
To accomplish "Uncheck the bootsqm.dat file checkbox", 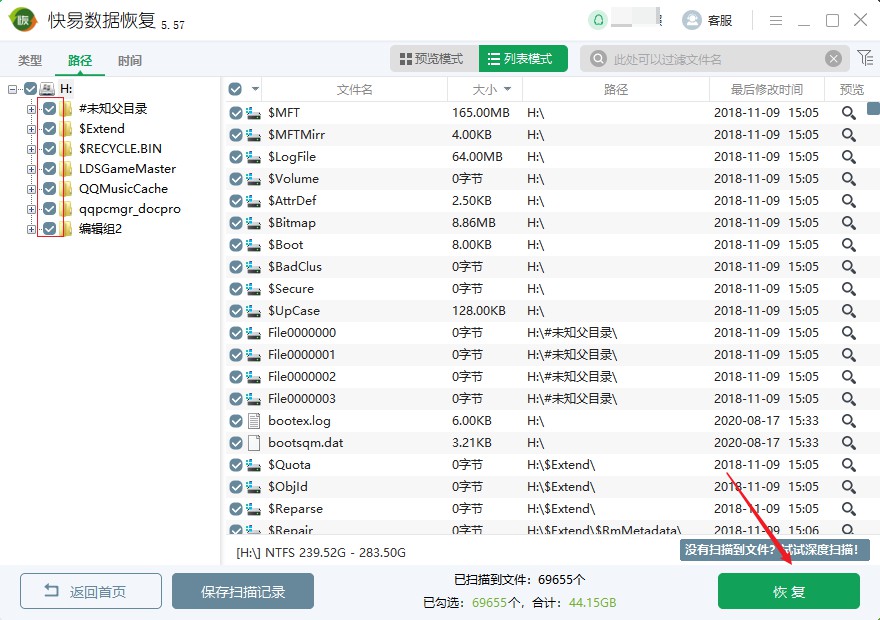I will coord(236,443).
